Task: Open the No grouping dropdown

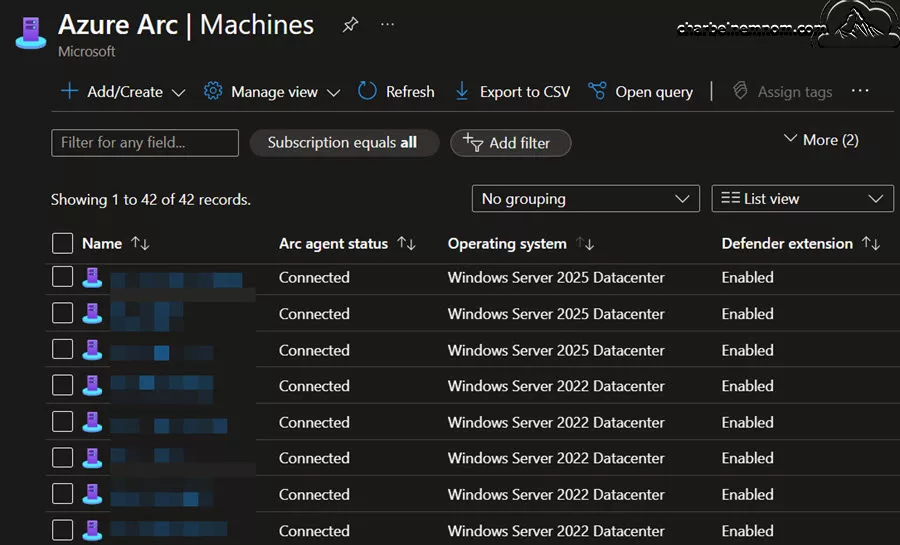Action: pos(585,198)
